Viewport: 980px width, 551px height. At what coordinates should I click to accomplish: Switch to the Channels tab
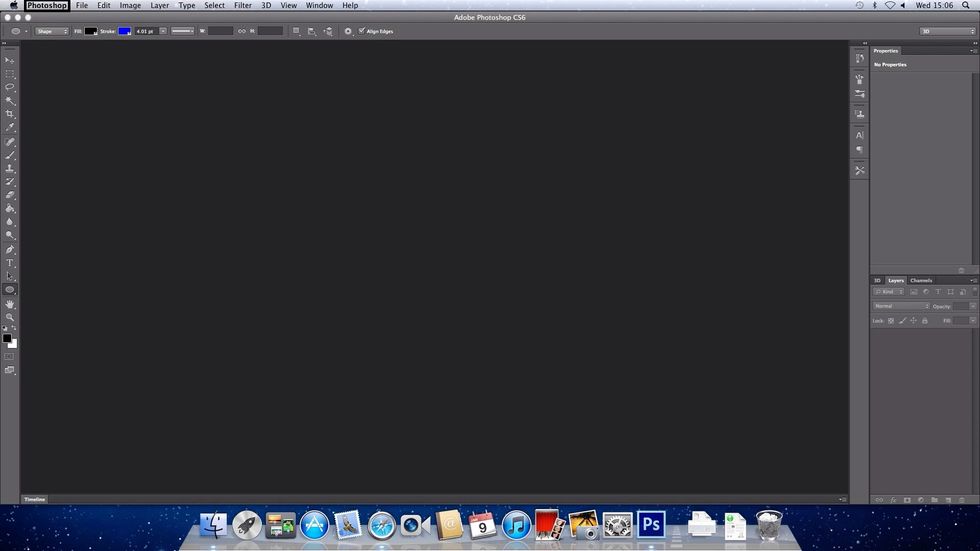921,280
